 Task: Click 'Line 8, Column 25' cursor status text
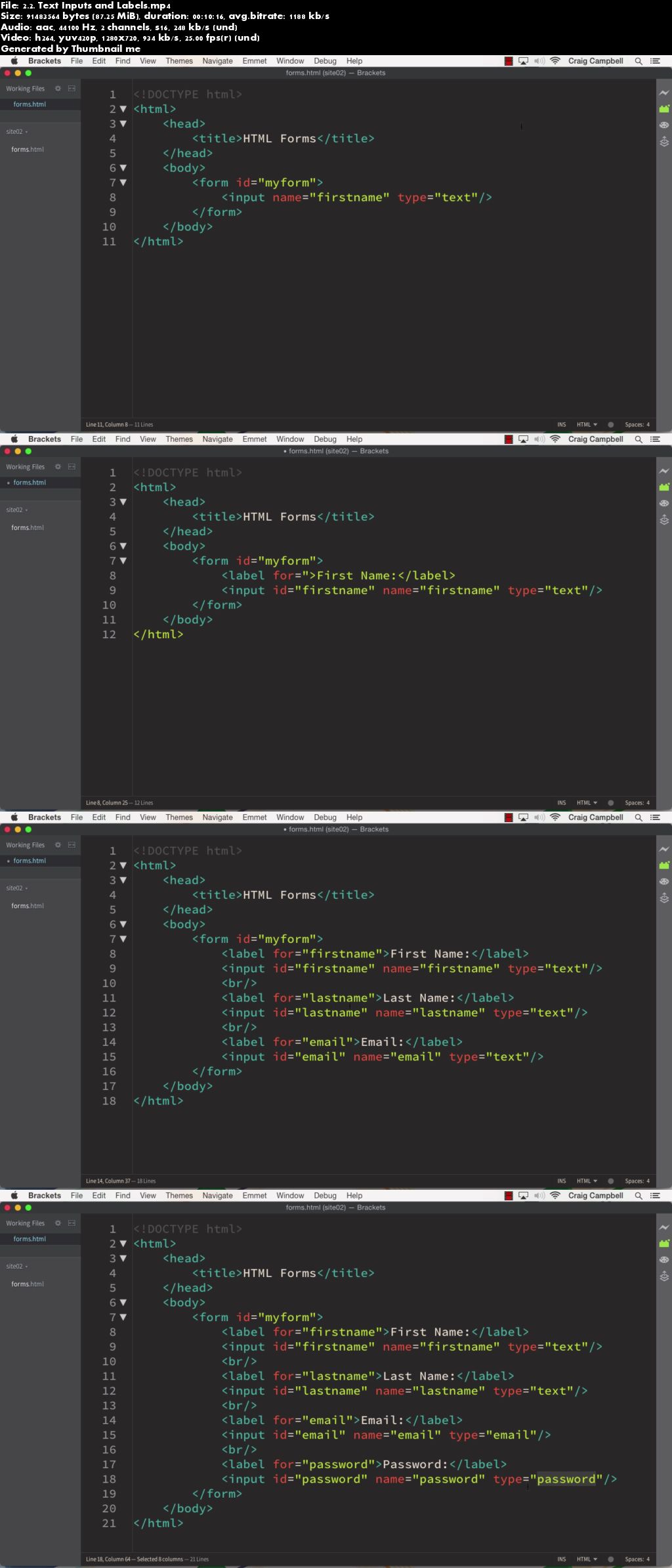click(x=108, y=803)
